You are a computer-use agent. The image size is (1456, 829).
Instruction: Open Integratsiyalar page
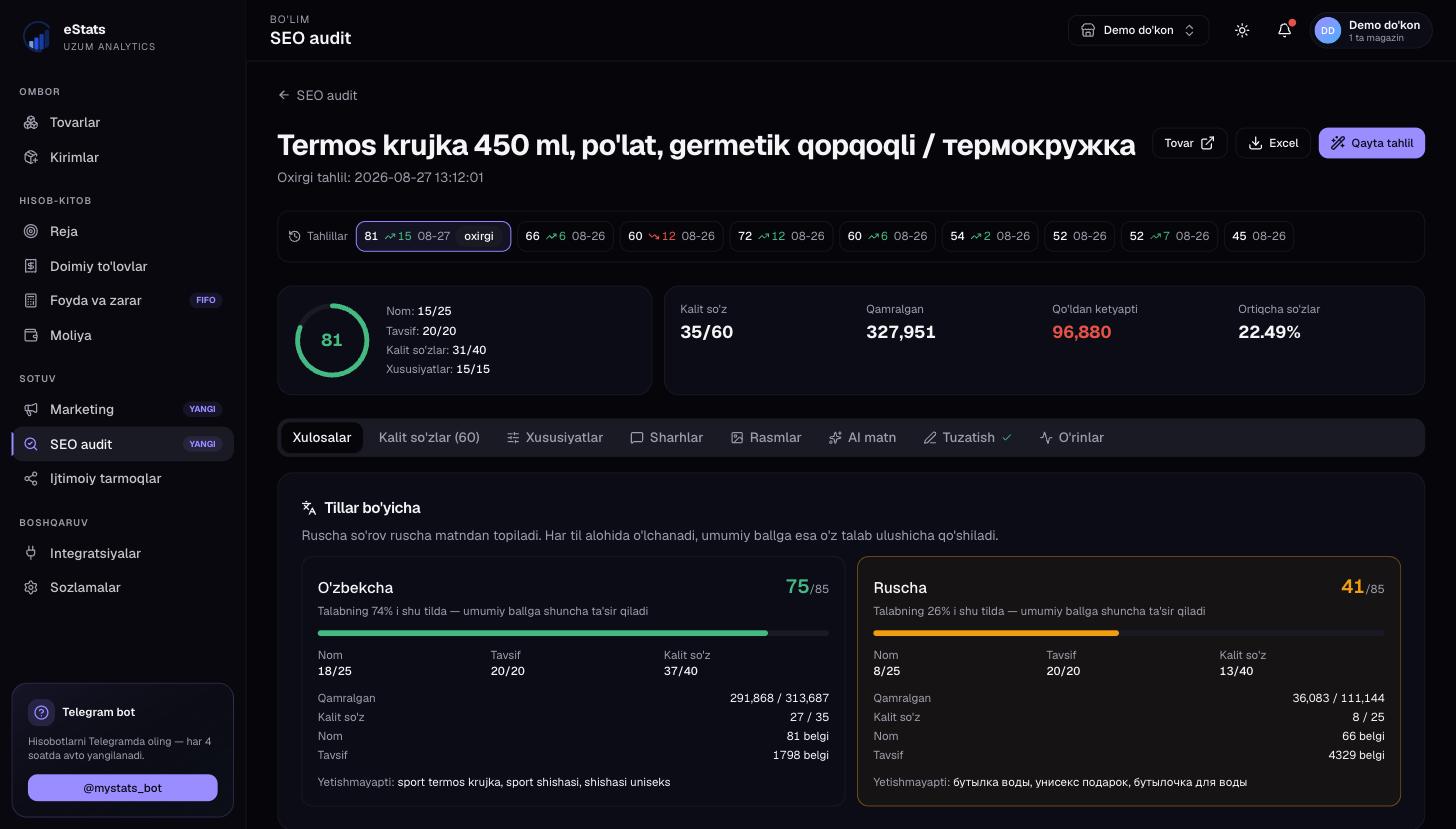point(122,553)
